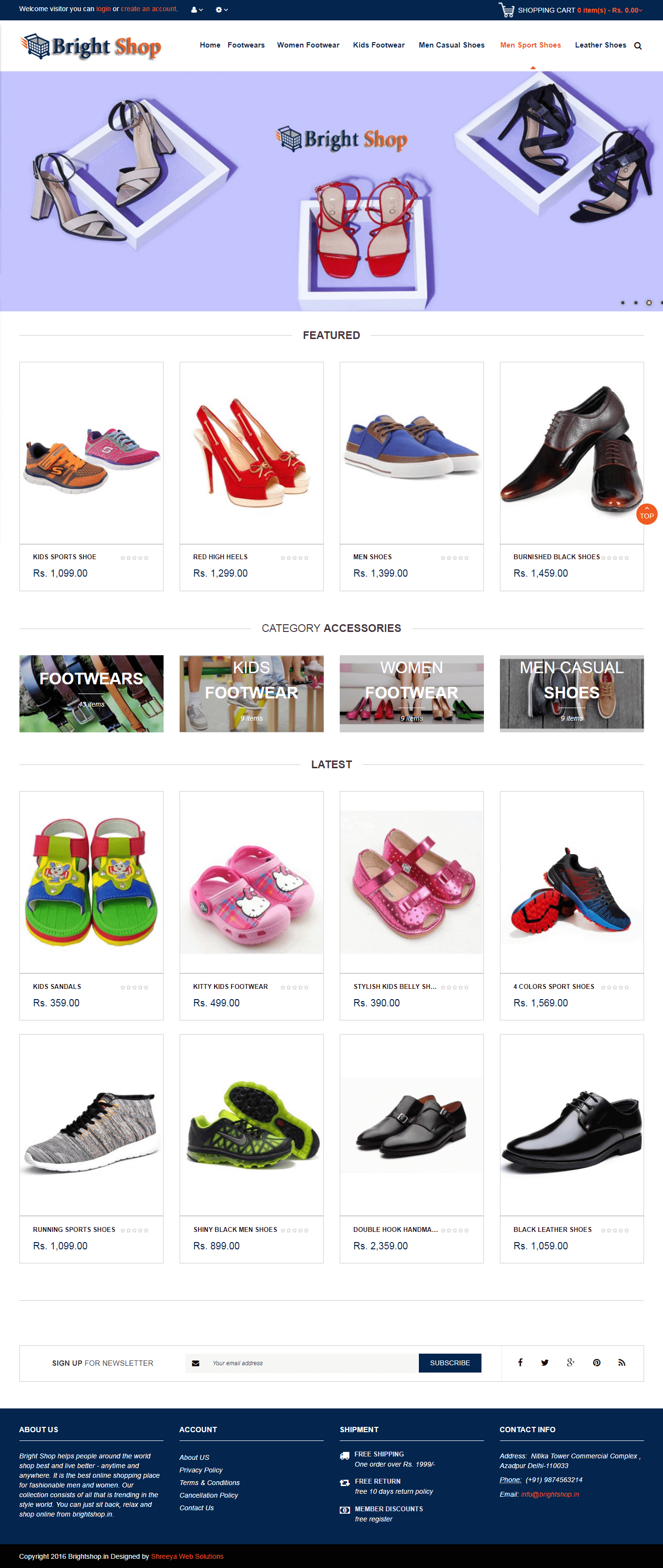Click the orange TOP scroll button
Screen dimensions: 663x1568
[646, 514]
